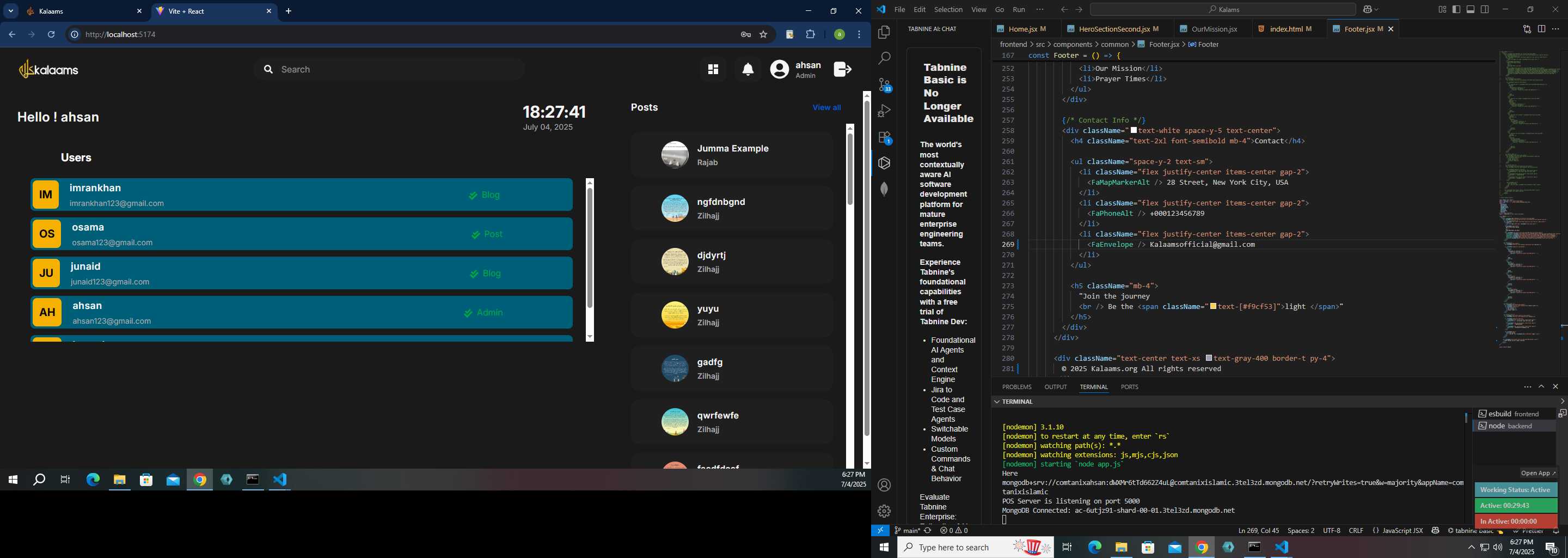Open the dashboard grid icon in Kalaams header
Viewport: 1568px width, 558px height.
pos(713,69)
